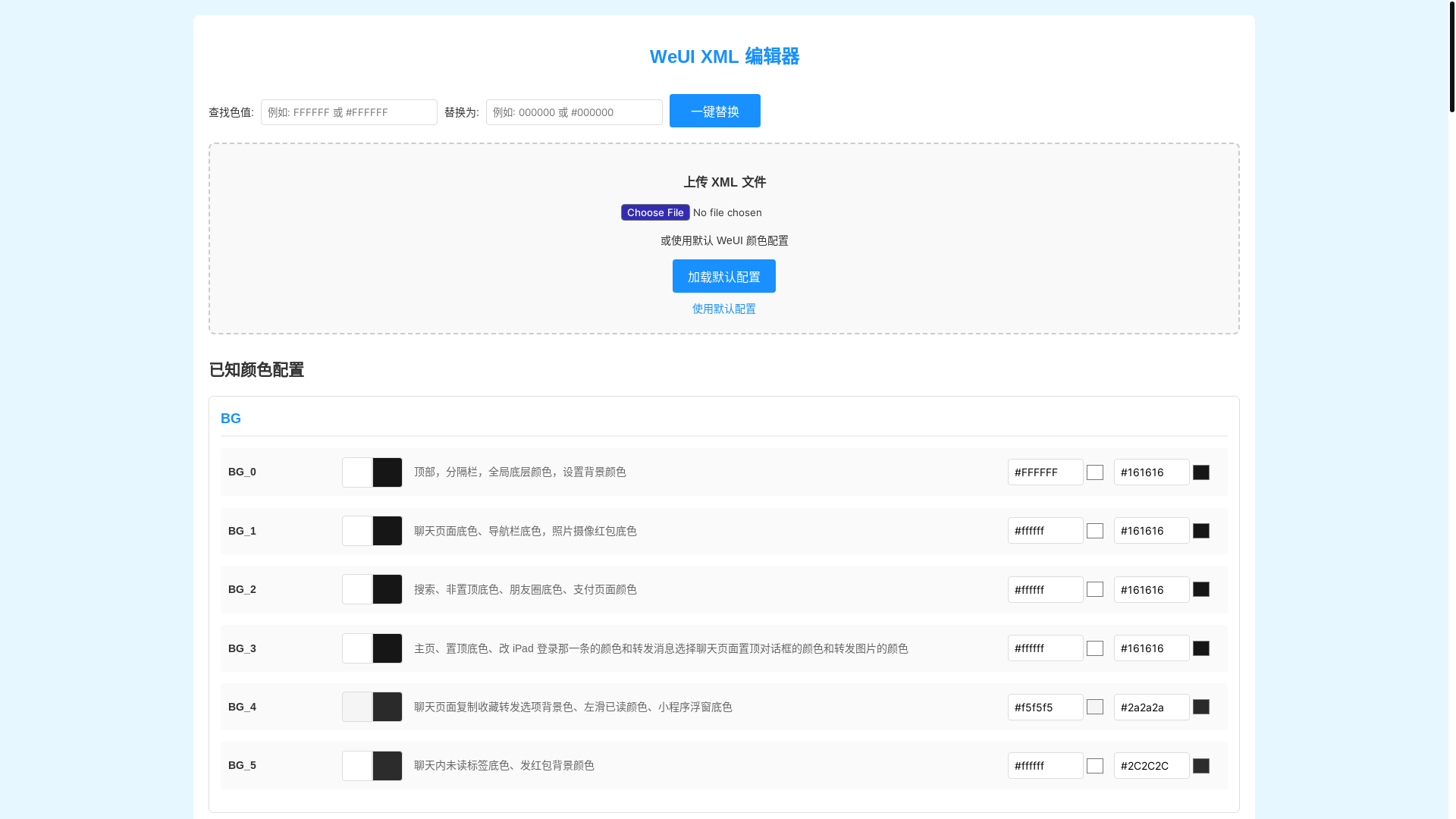This screenshot has width=1456, height=819.
Task: Click the BG_2 preview thumbnail
Action: tap(372, 589)
